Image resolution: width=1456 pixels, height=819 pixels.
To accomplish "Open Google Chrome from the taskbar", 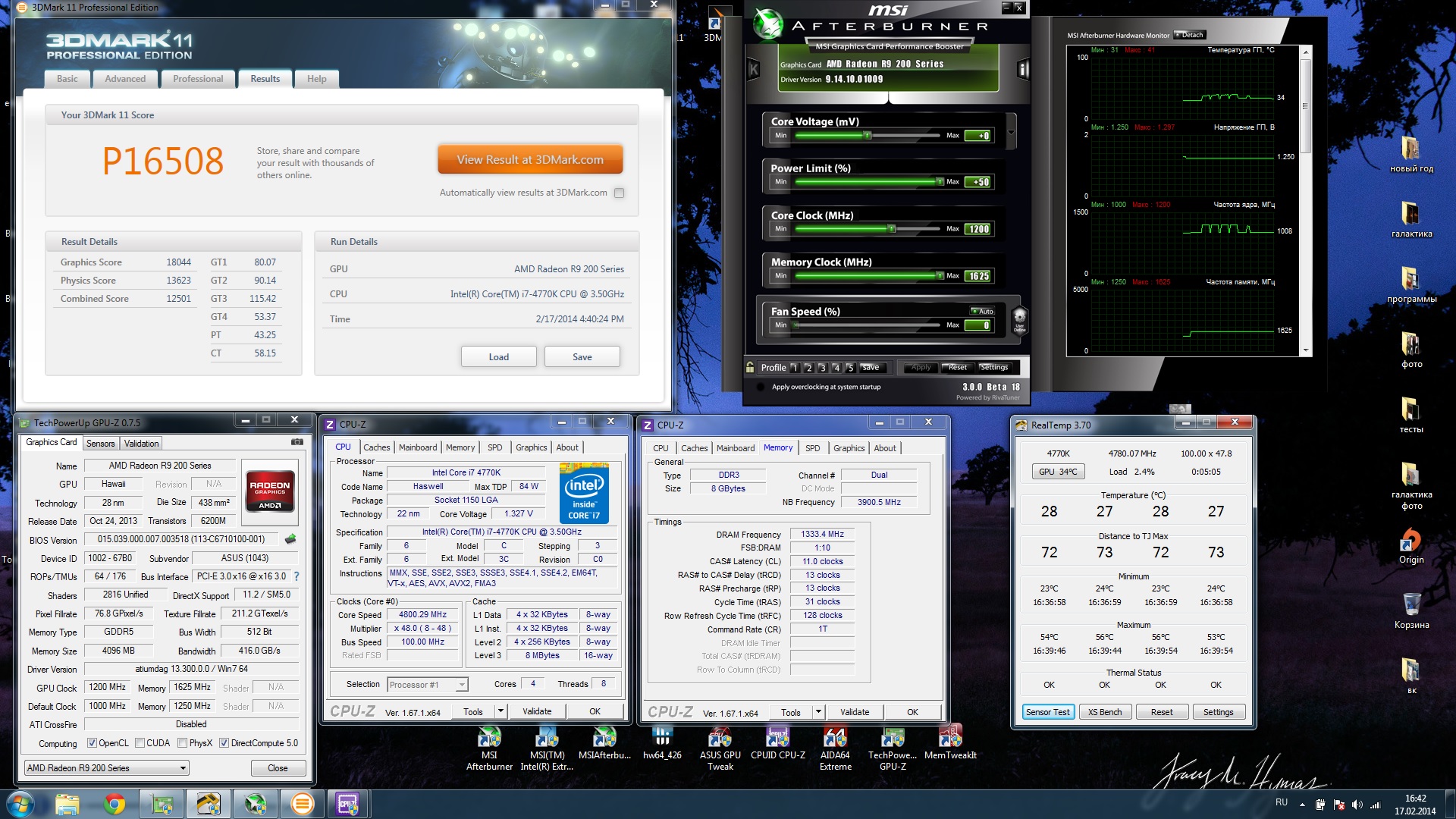I will pos(115,803).
